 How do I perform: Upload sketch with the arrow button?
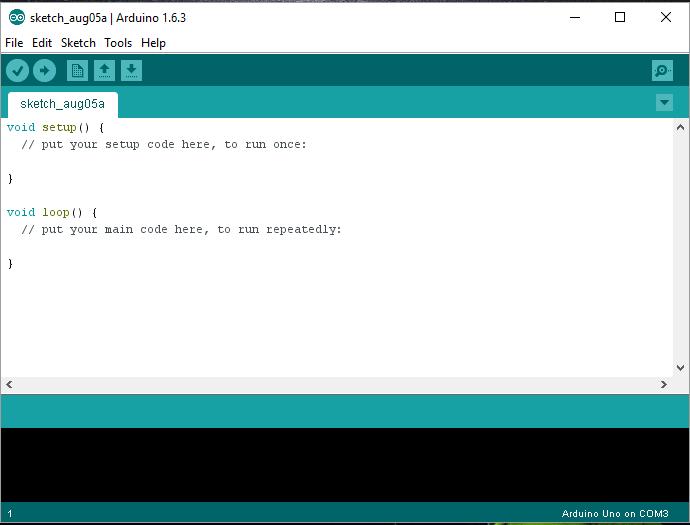[44, 70]
